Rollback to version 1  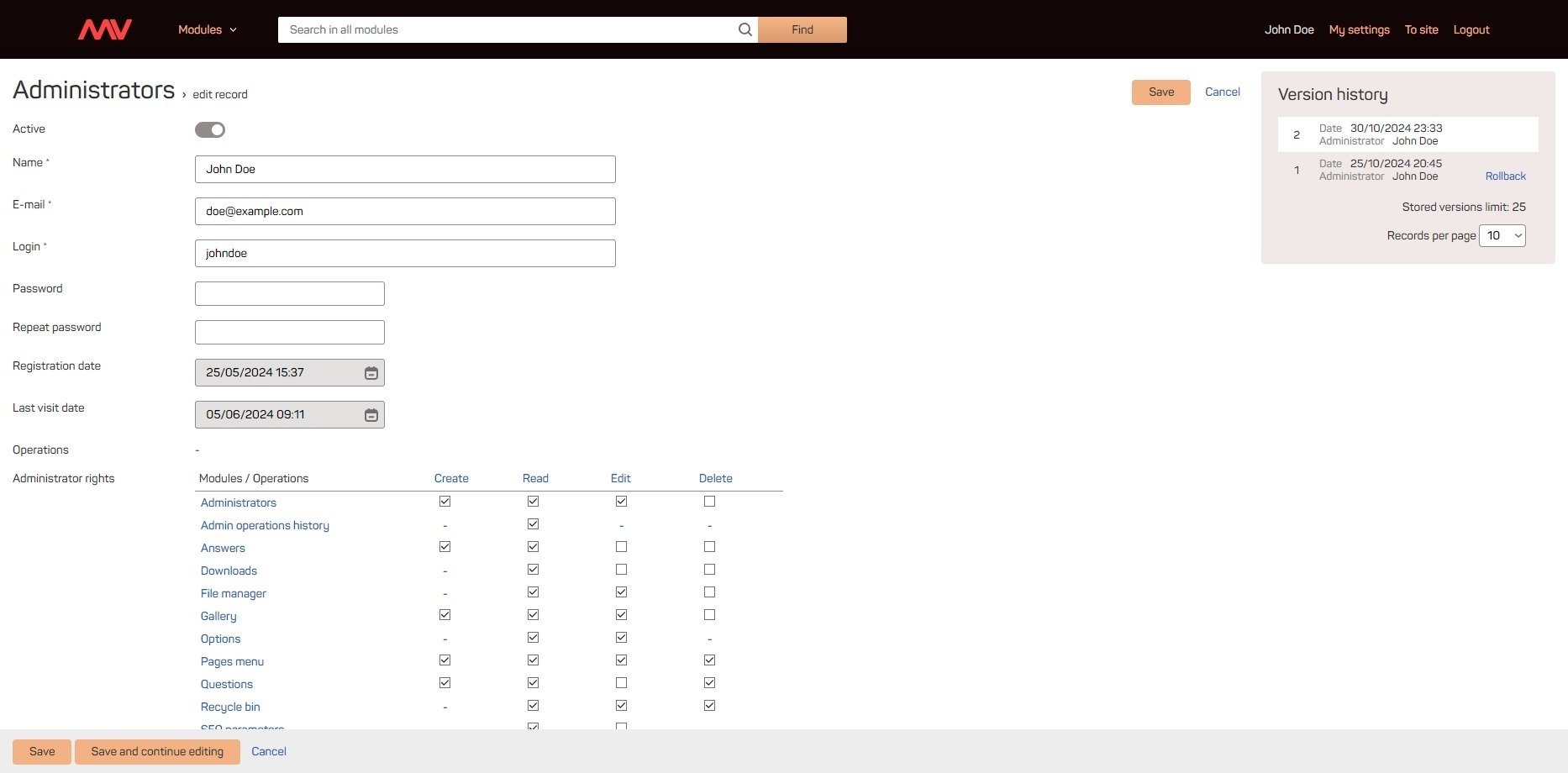pos(1505,176)
